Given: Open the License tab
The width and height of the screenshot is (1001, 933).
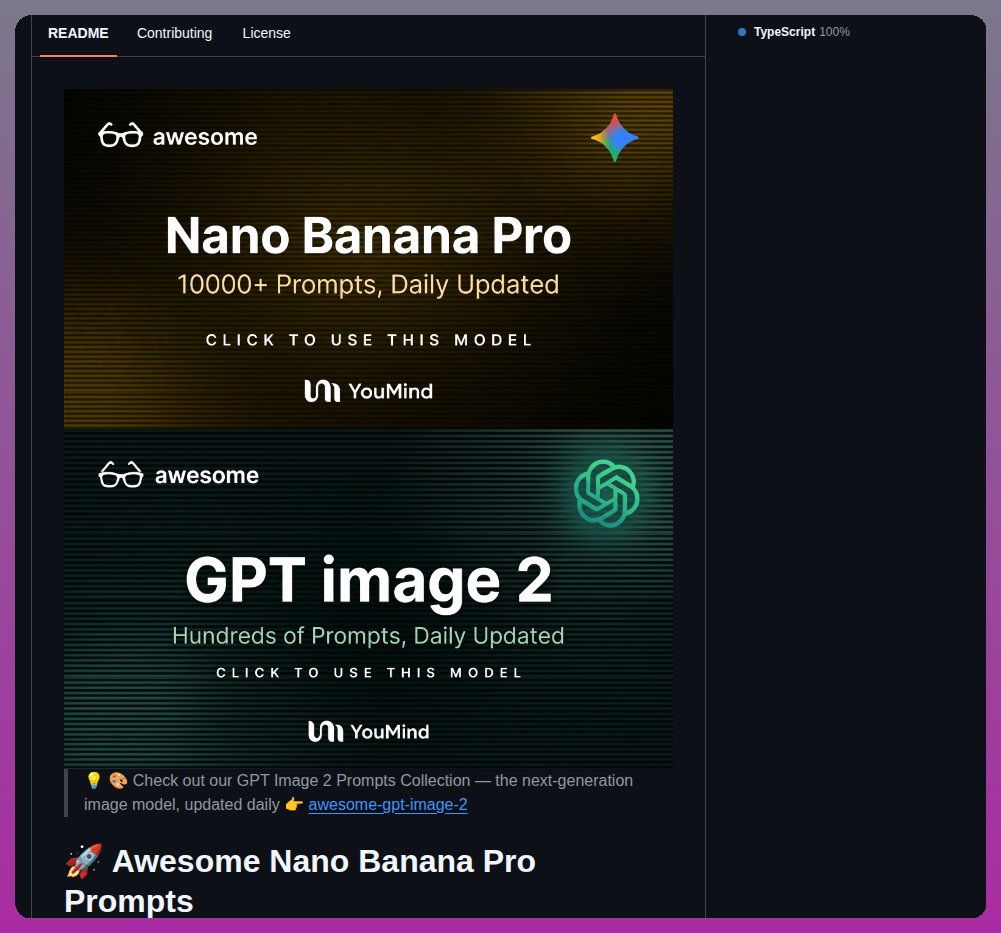Looking at the screenshot, I should click(x=266, y=33).
